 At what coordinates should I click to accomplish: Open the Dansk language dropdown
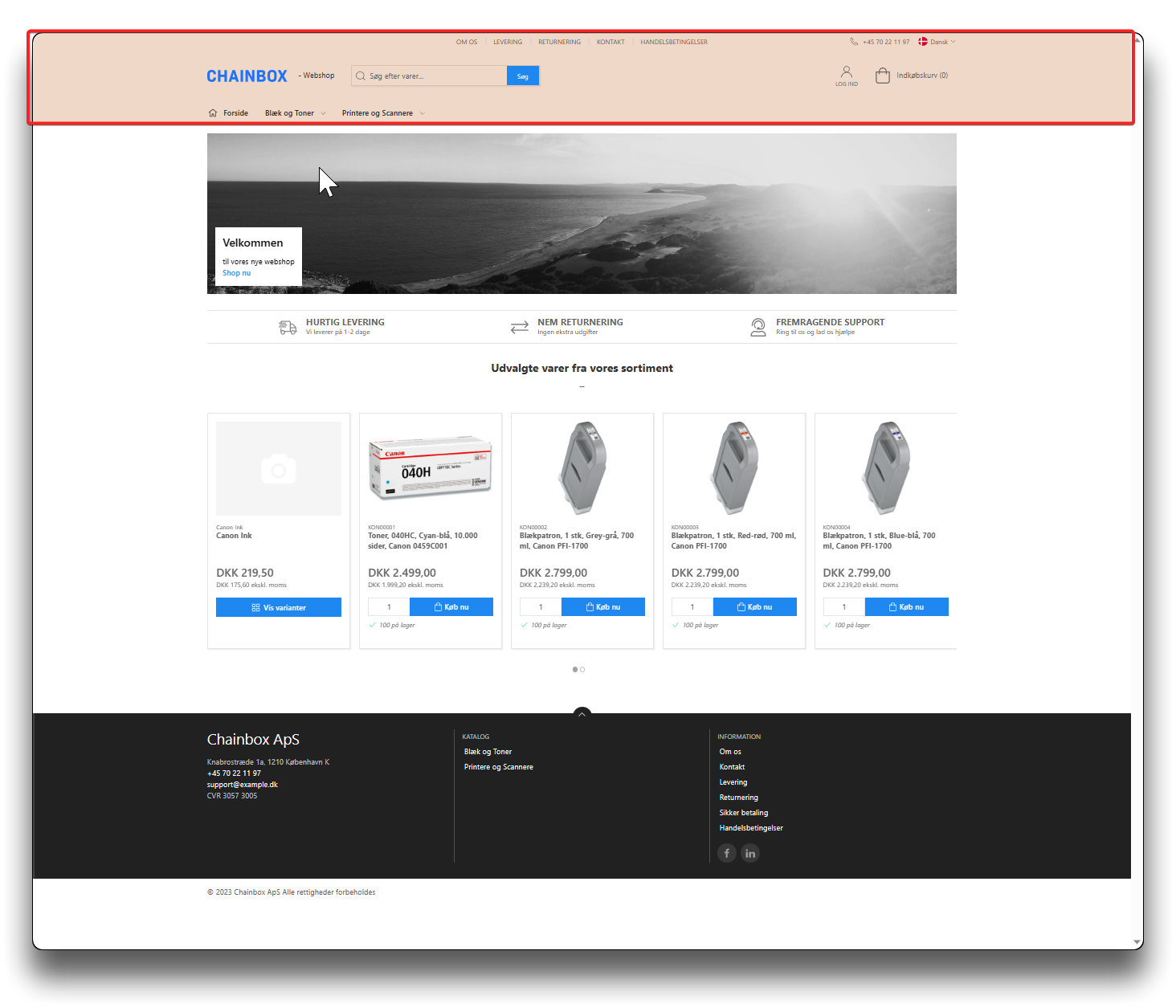[x=937, y=42]
